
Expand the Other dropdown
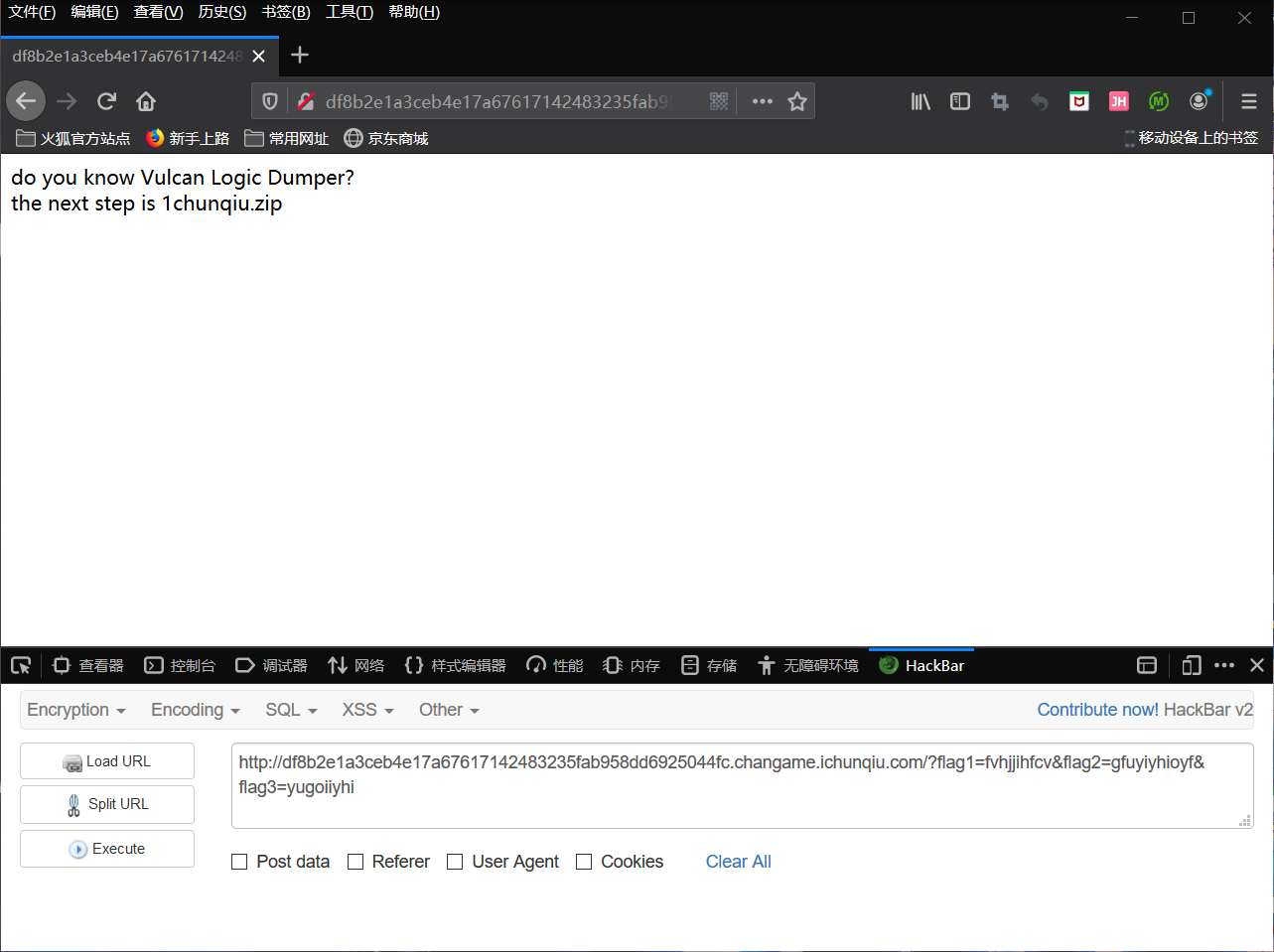(449, 710)
